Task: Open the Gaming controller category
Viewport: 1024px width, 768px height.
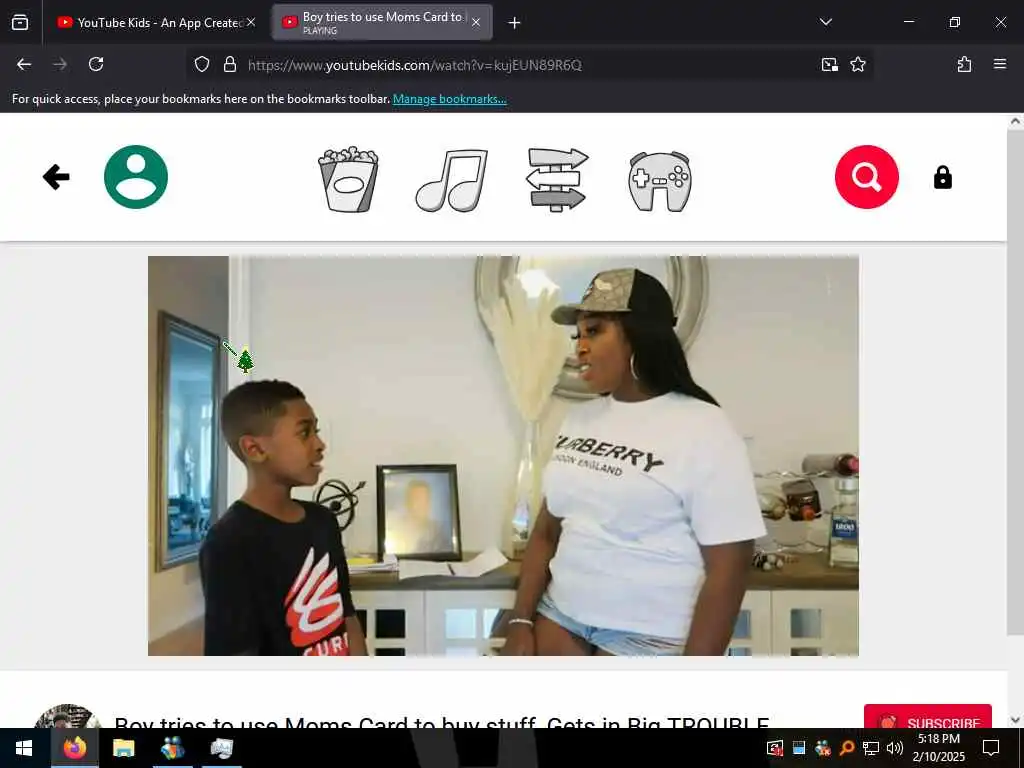Action: click(660, 181)
